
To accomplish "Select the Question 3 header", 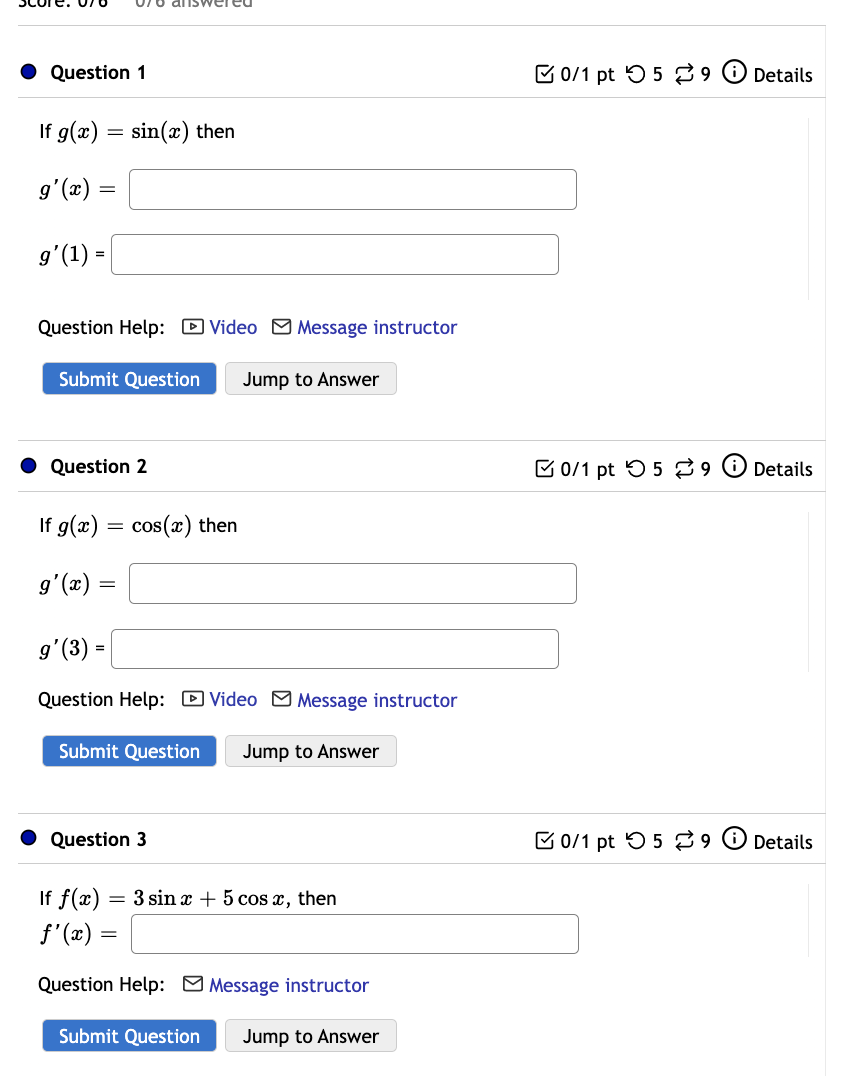I will click(97, 839).
